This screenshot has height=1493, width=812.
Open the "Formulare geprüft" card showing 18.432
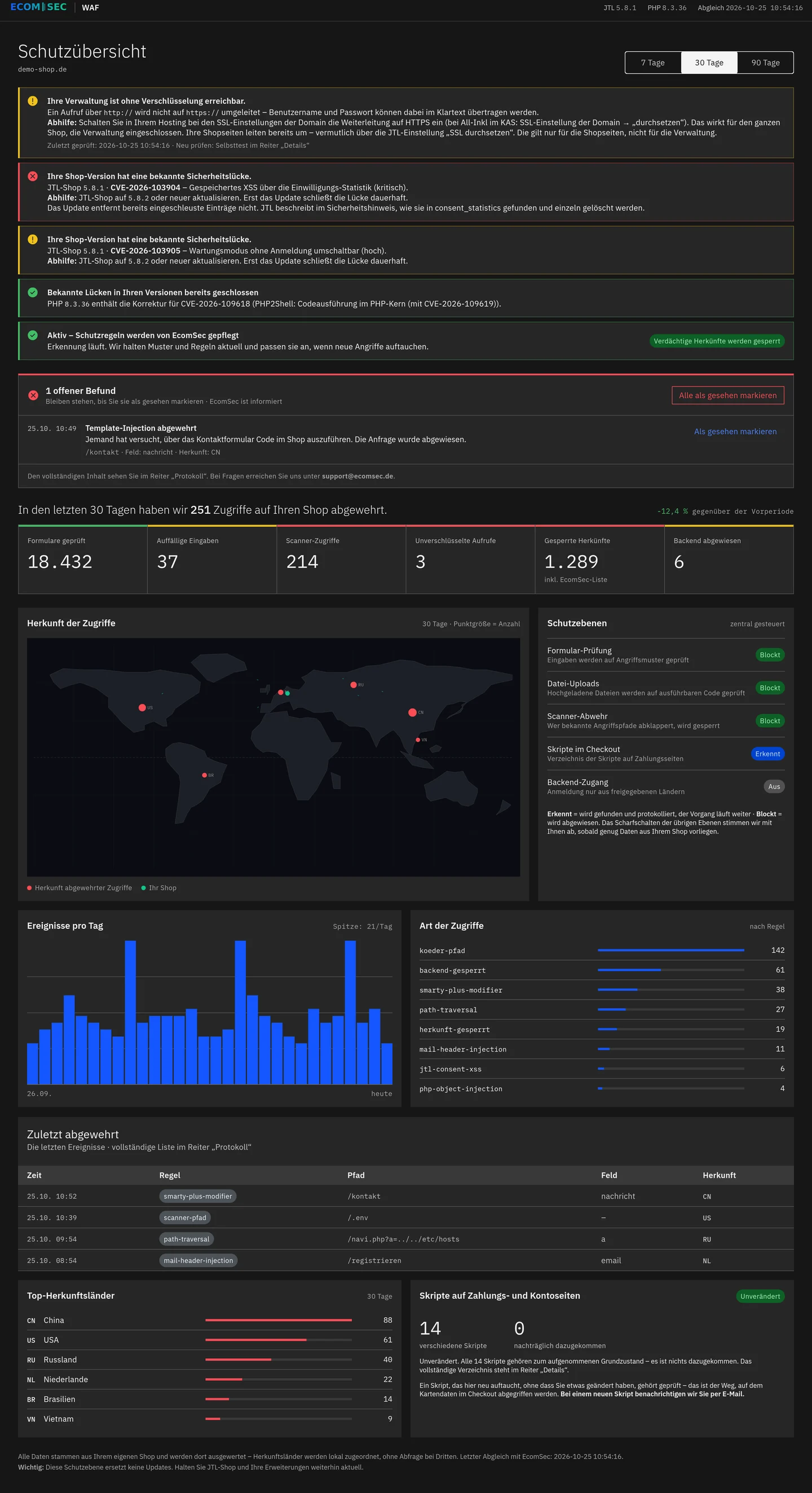point(83,560)
